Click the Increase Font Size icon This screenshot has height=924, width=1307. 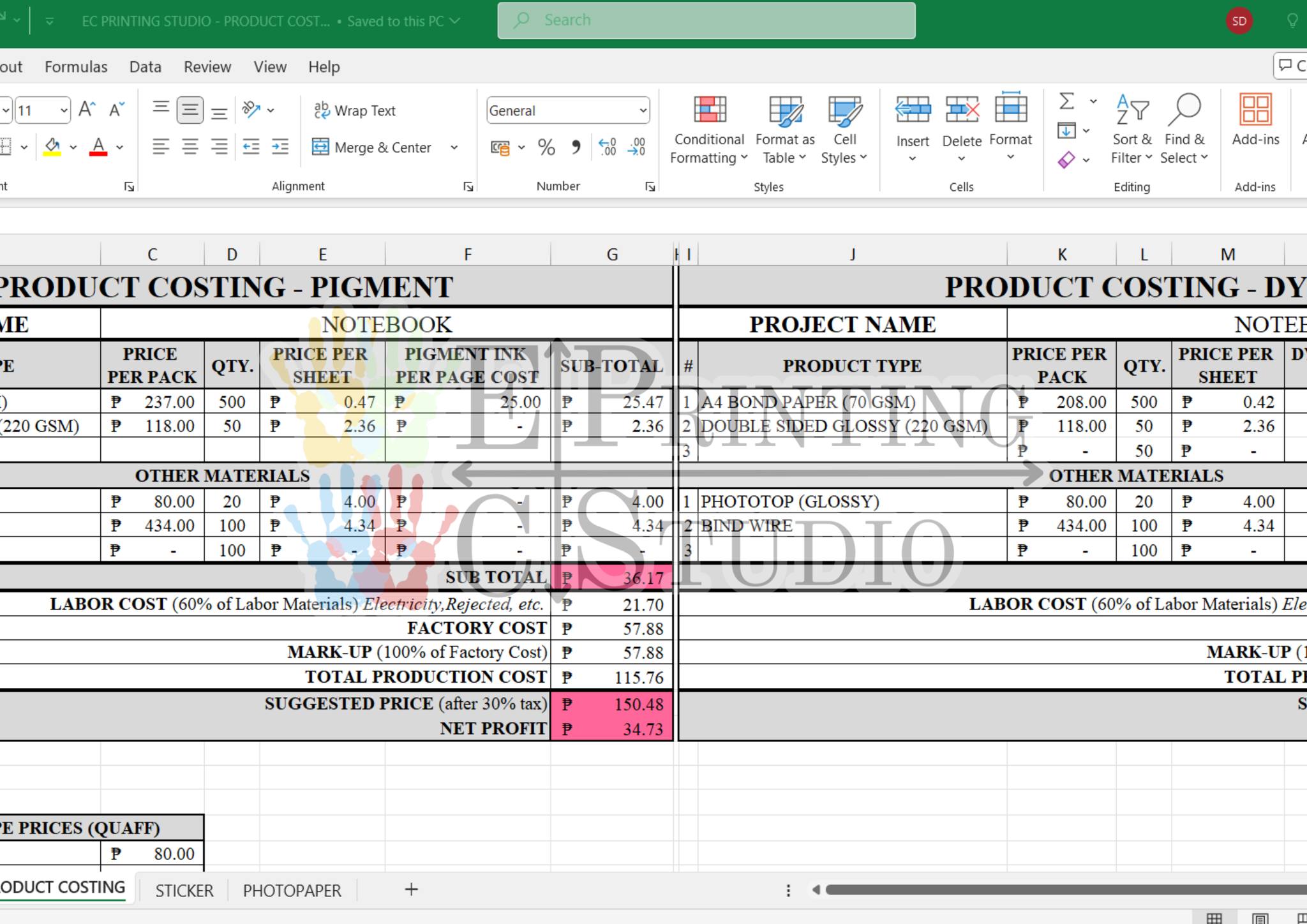87,110
